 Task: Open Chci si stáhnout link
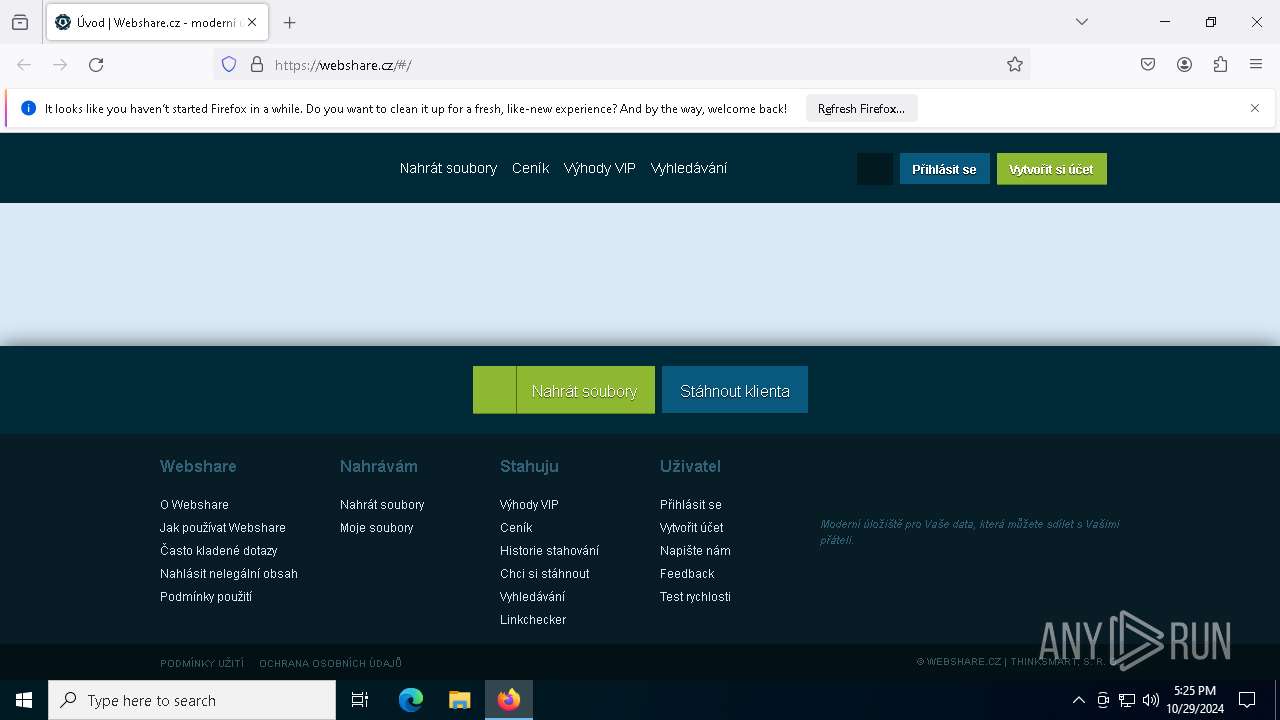pos(545,574)
